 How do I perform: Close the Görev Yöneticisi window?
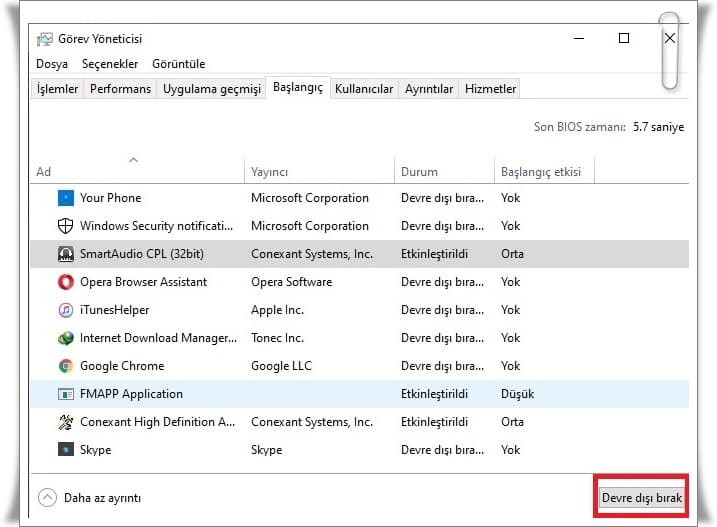(x=669, y=38)
